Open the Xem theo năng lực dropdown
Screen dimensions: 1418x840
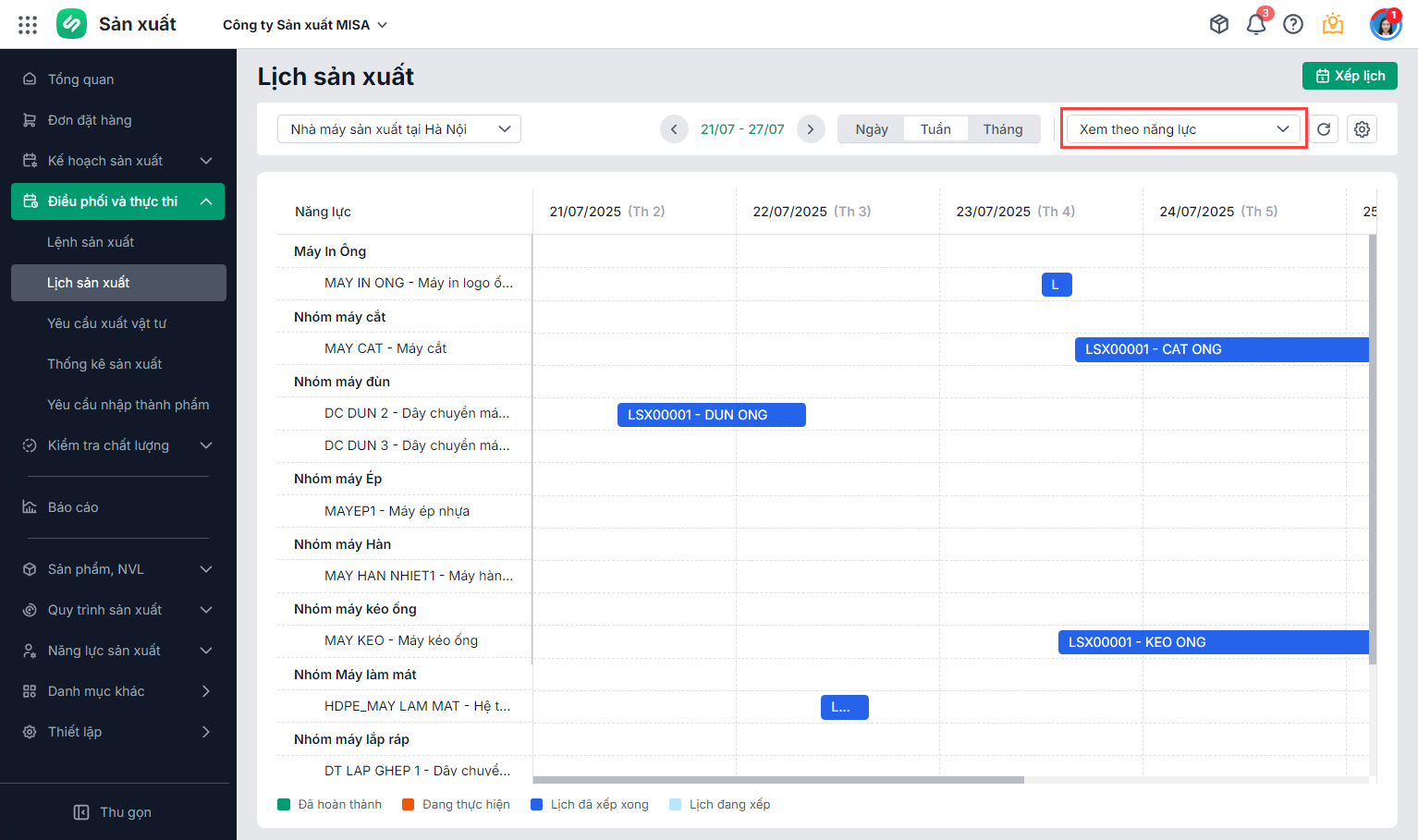tap(1183, 129)
